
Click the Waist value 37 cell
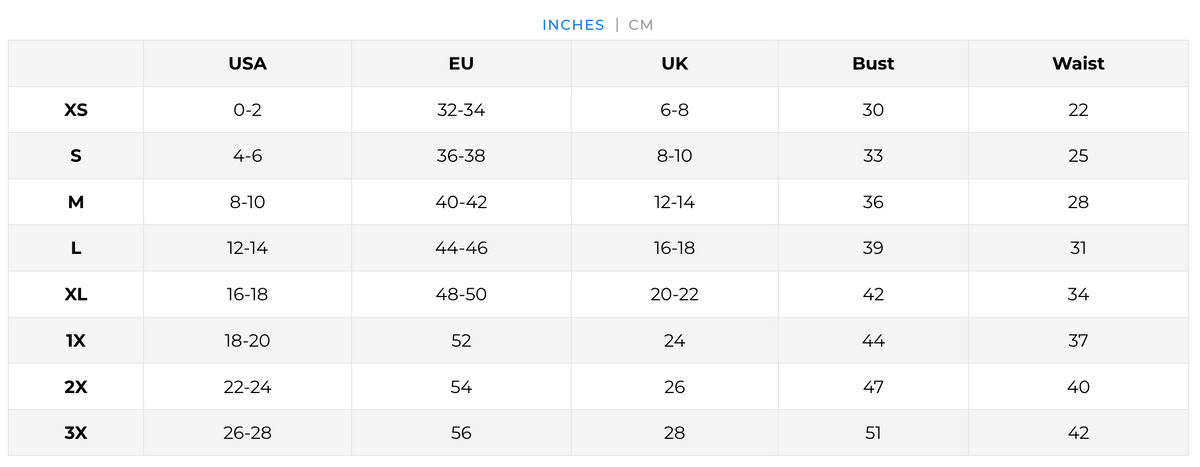click(x=1078, y=341)
